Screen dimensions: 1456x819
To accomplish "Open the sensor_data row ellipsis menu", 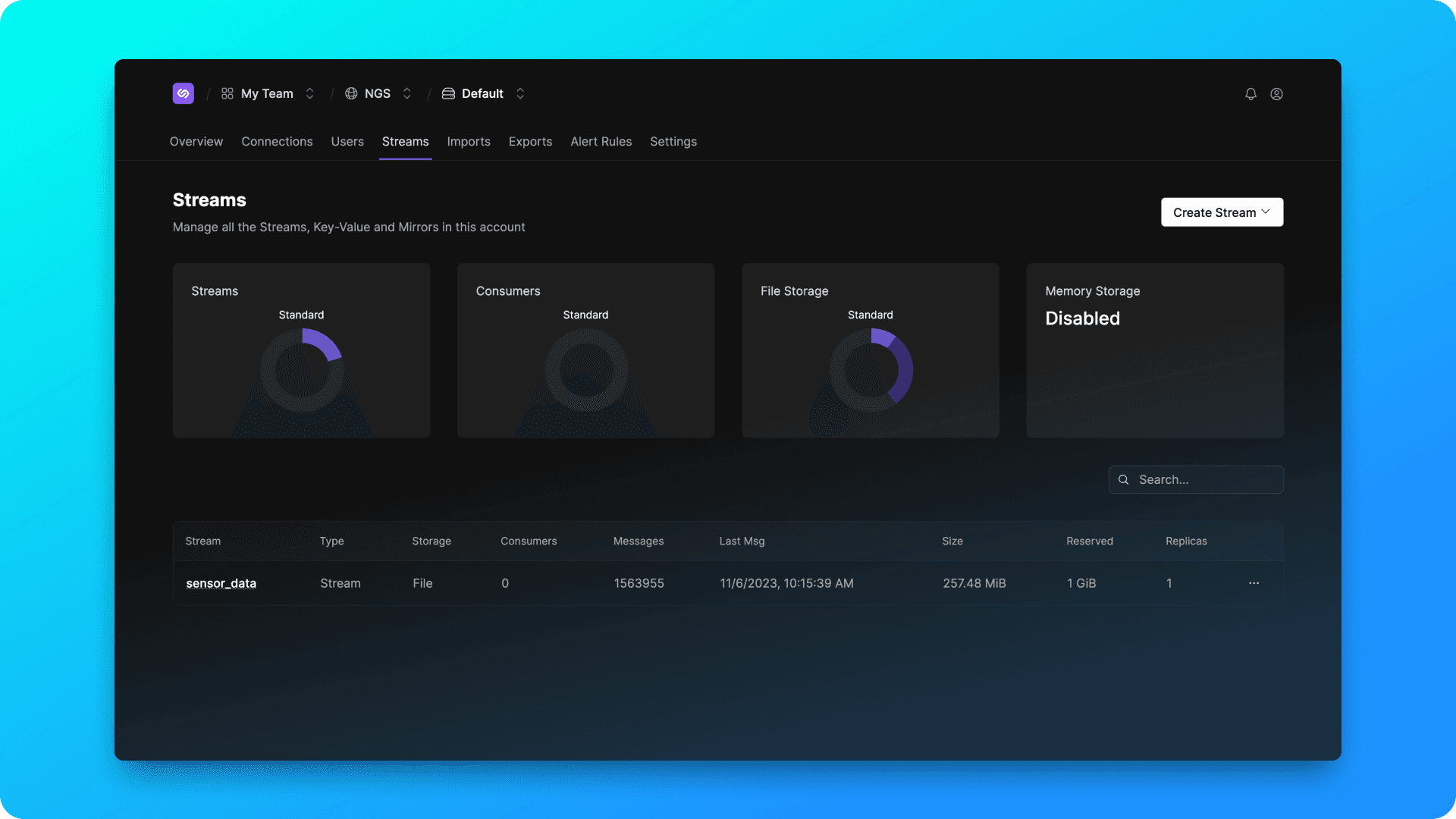I will click(x=1254, y=583).
